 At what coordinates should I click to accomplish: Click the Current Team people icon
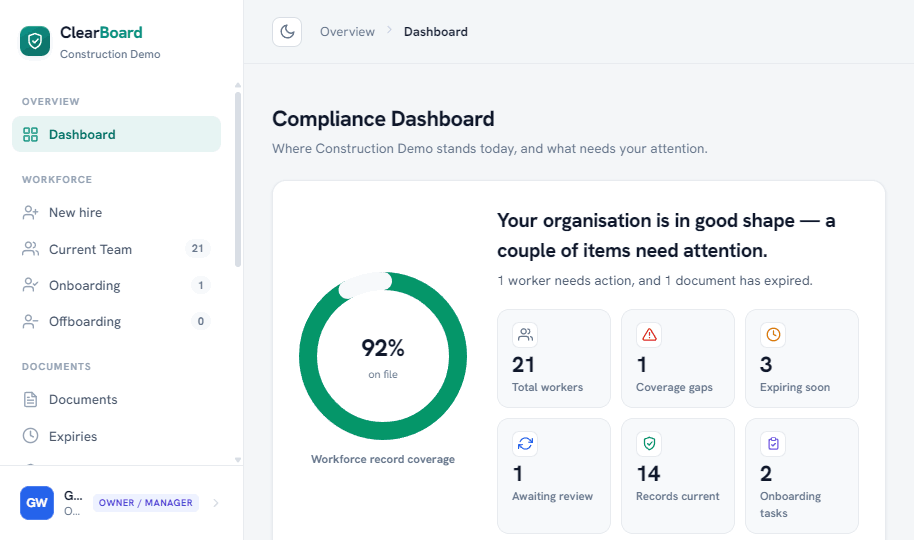(30, 249)
